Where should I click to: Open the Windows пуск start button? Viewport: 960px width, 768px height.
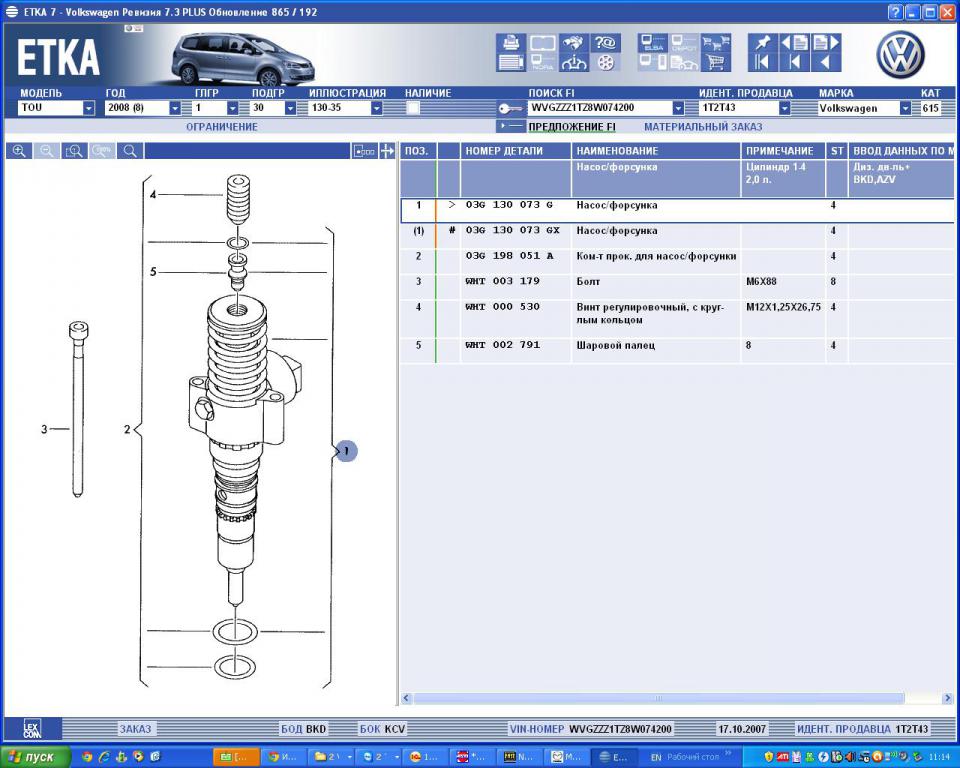(x=36, y=757)
